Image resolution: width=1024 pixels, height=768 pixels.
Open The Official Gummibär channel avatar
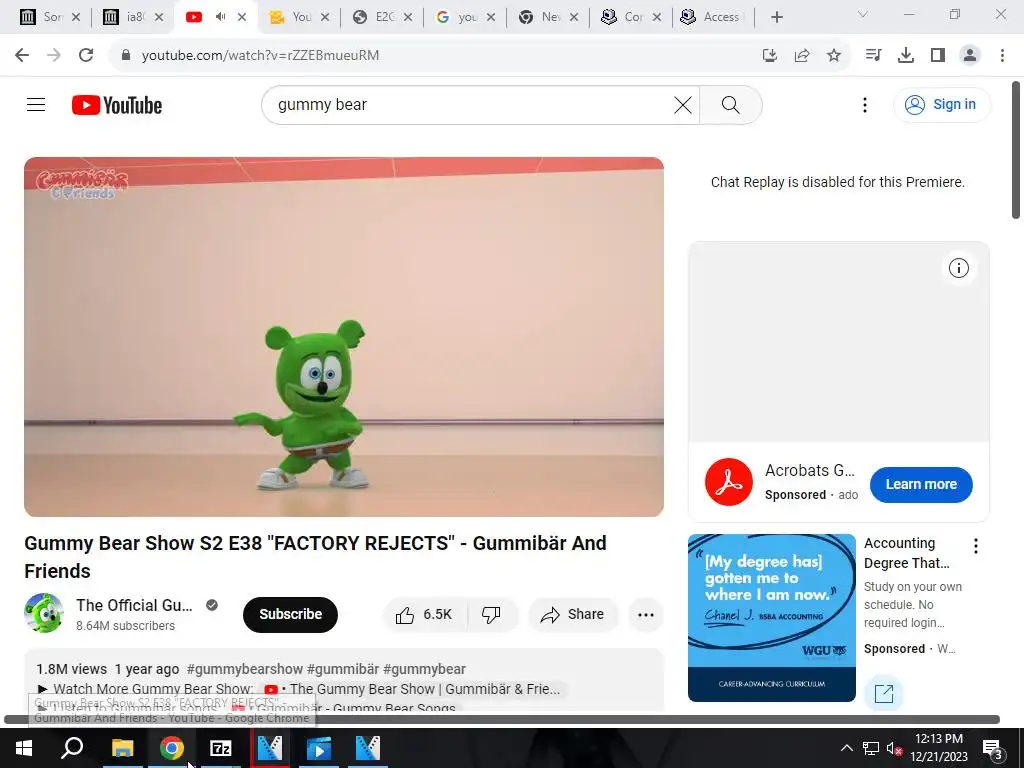click(x=44, y=613)
